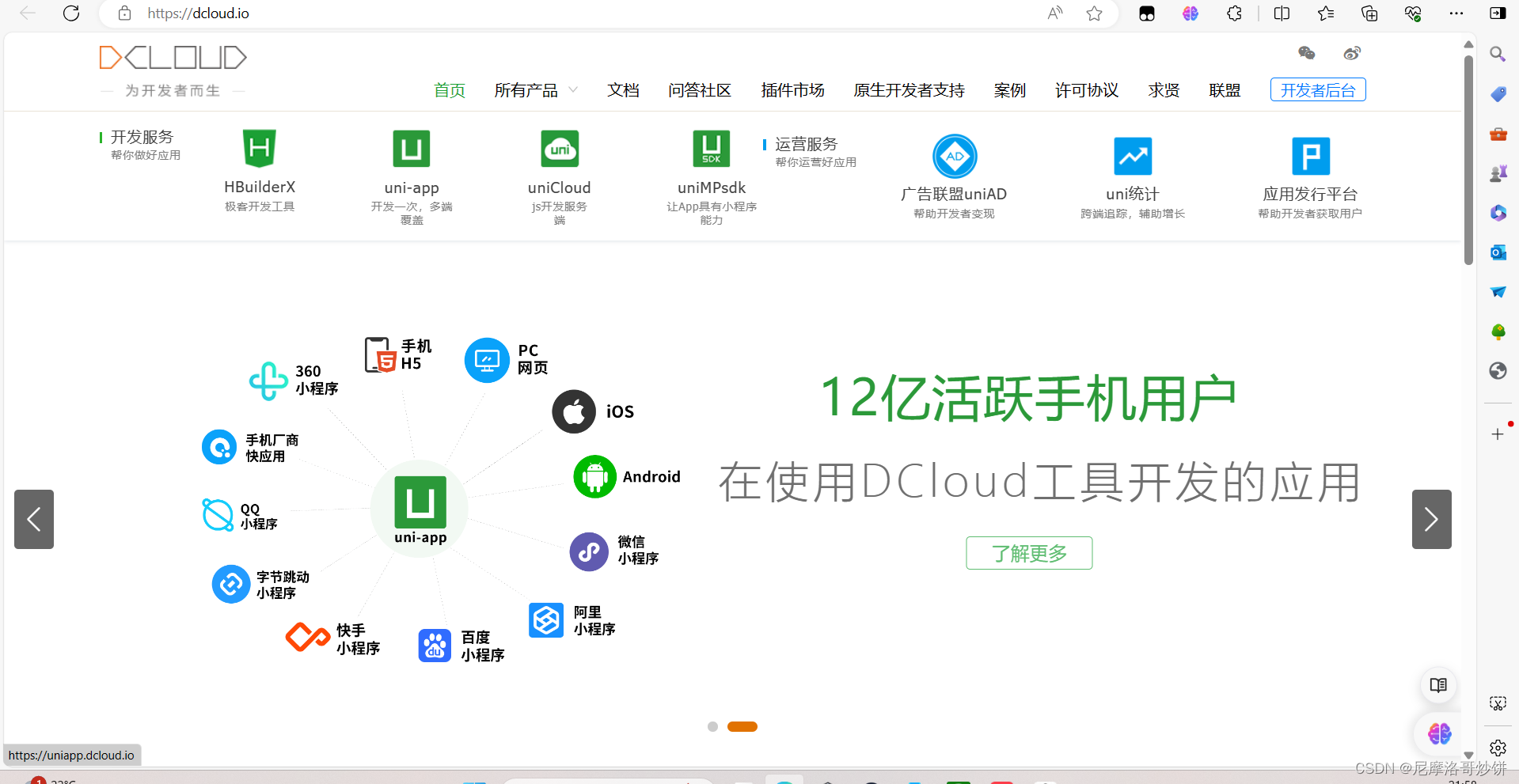Click the PC网页 monitor icon

[x=487, y=360]
